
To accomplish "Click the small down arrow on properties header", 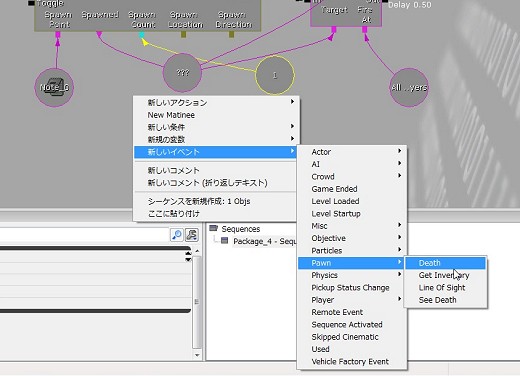I will (188, 259).
